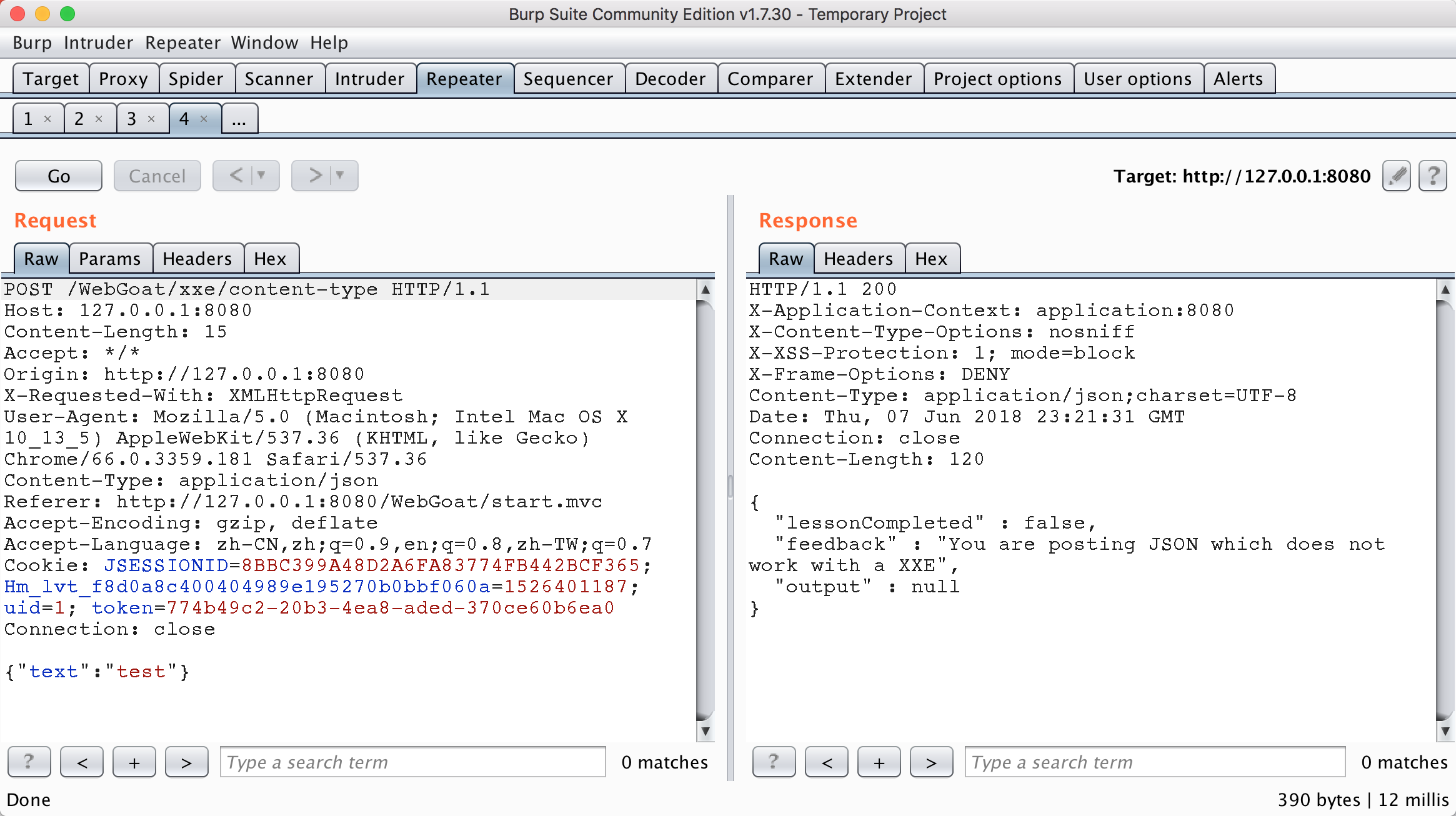Viewport: 1456px width, 816px height.
Task: Show the request Headers view
Action: [197, 259]
